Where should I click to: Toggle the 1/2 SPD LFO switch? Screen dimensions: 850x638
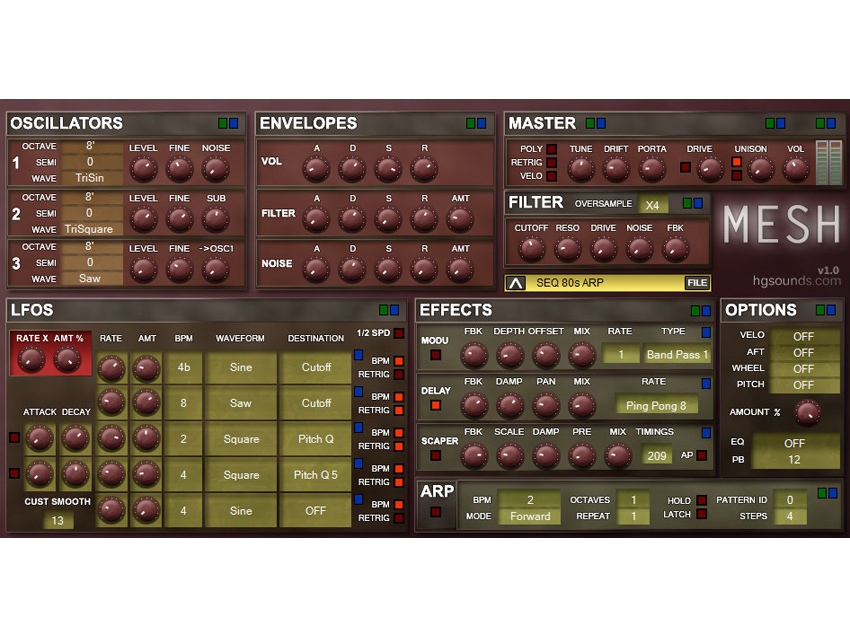click(399, 333)
